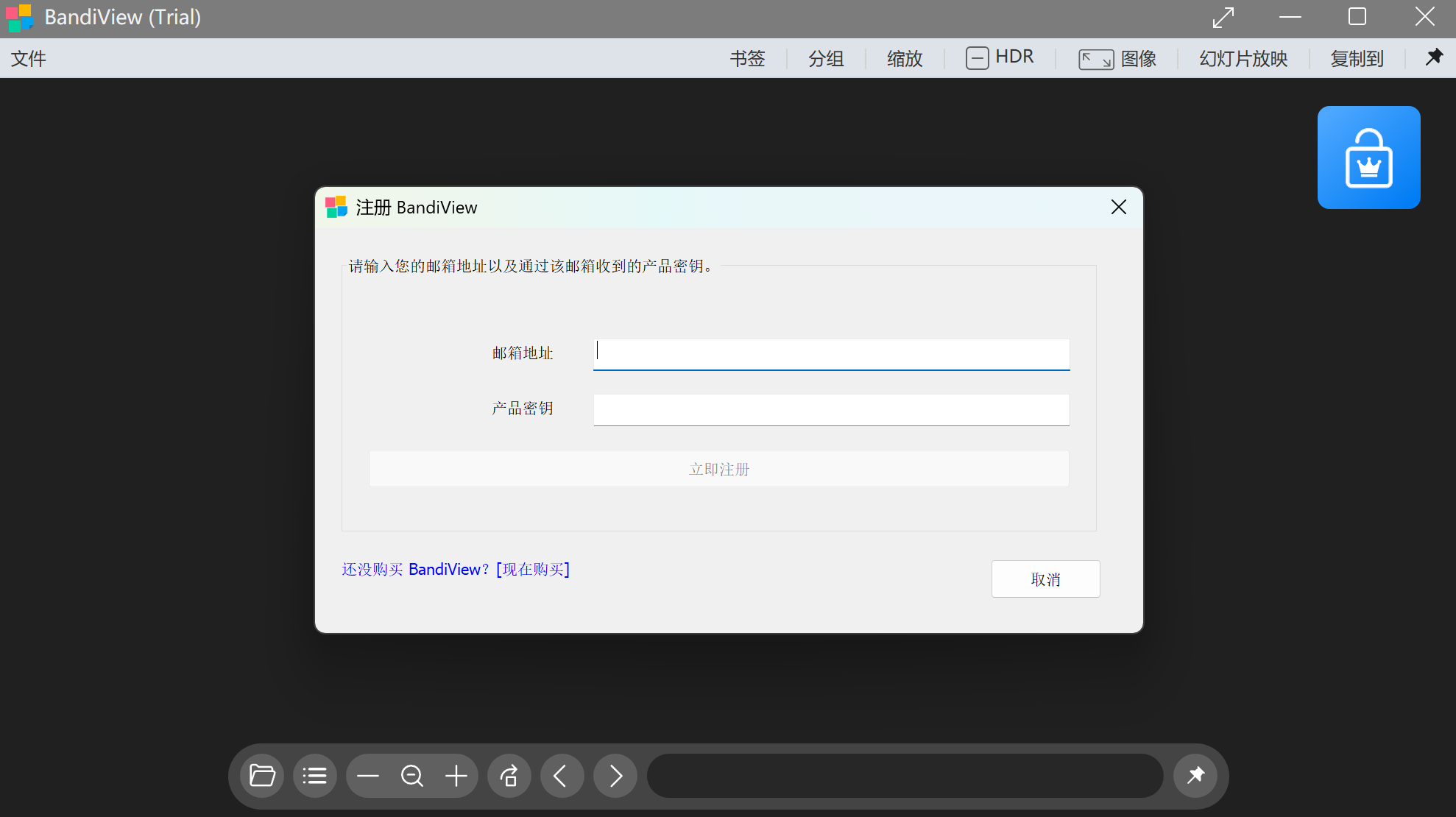This screenshot has height=817, width=1456.
Task: Start 幻灯片放映 slideshow
Action: [x=1243, y=58]
